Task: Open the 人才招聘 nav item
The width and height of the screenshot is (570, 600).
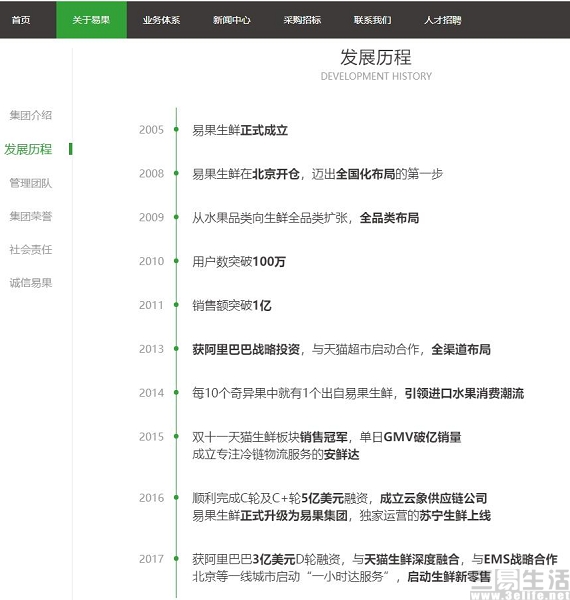Action: pos(443,20)
